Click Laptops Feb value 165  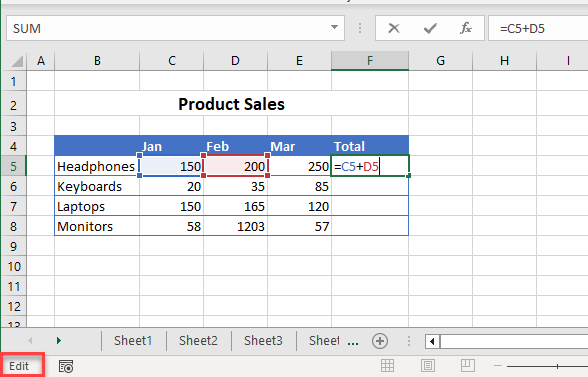point(236,206)
